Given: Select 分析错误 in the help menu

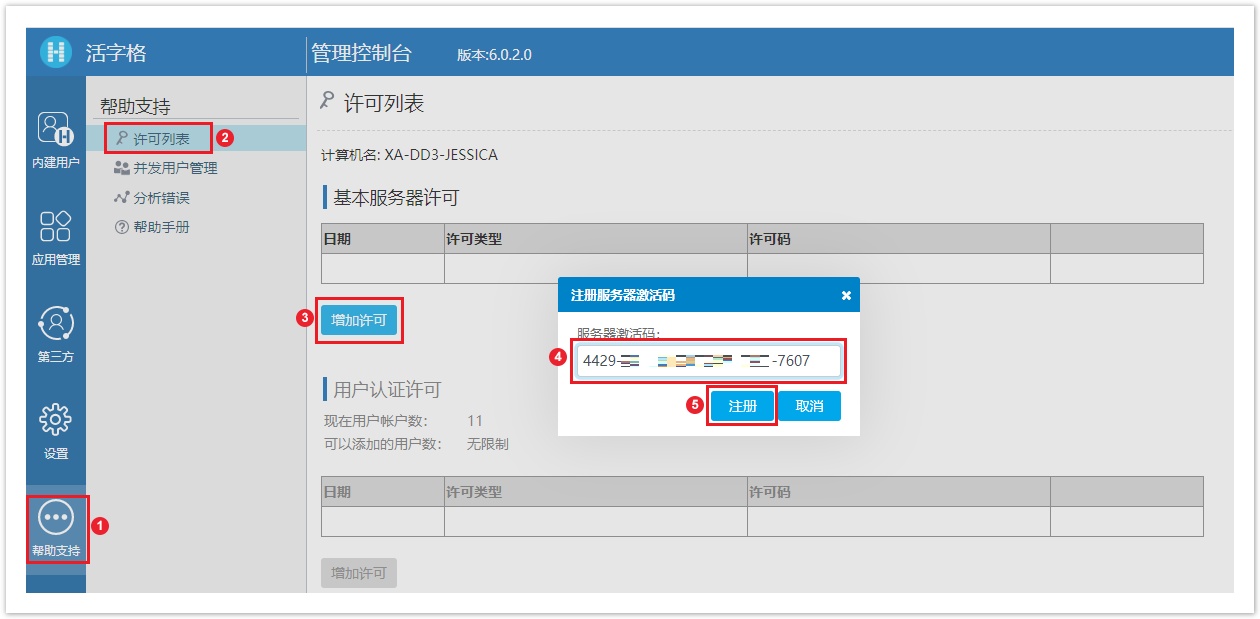Looking at the screenshot, I should [x=152, y=198].
